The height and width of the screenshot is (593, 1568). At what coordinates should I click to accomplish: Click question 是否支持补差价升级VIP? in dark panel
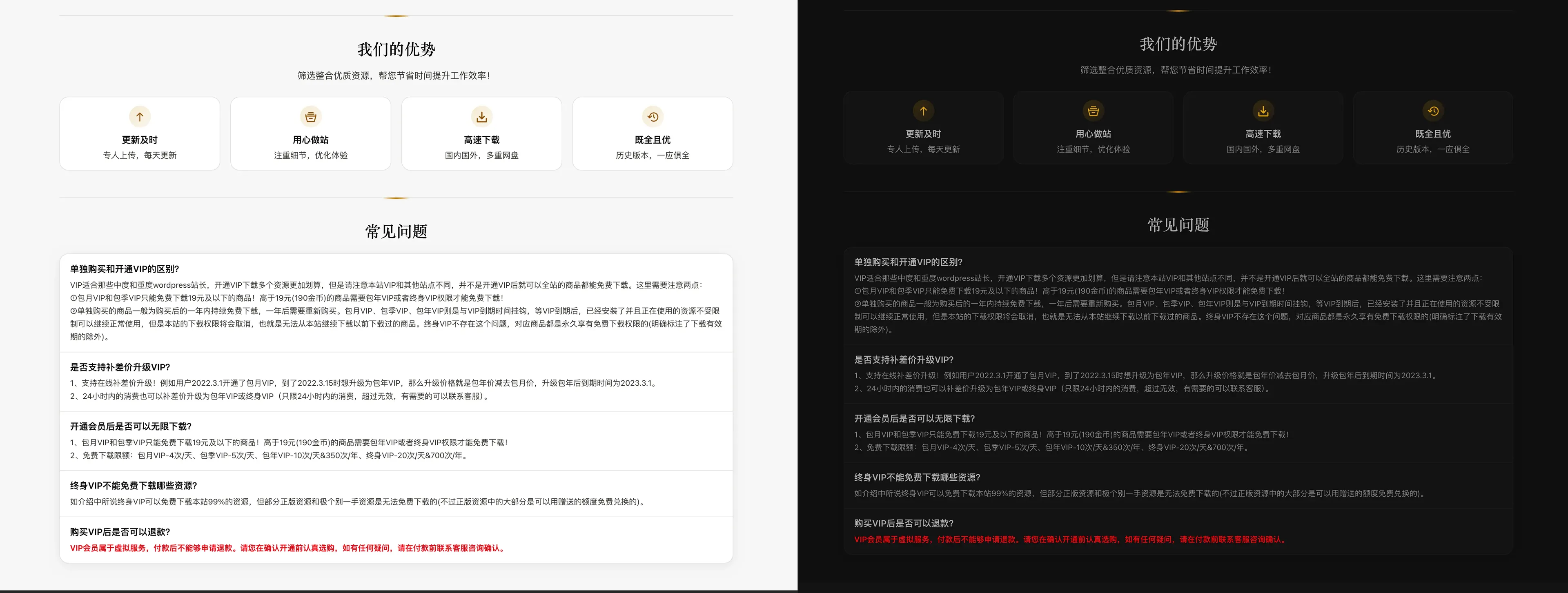904,360
